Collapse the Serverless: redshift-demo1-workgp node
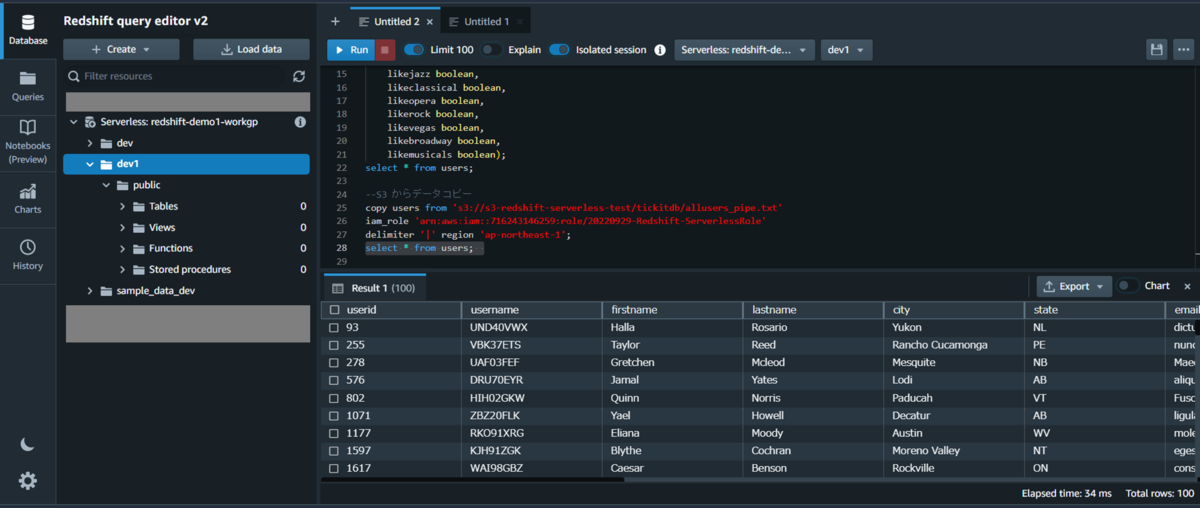The height and width of the screenshot is (508, 1200). [74, 122]
